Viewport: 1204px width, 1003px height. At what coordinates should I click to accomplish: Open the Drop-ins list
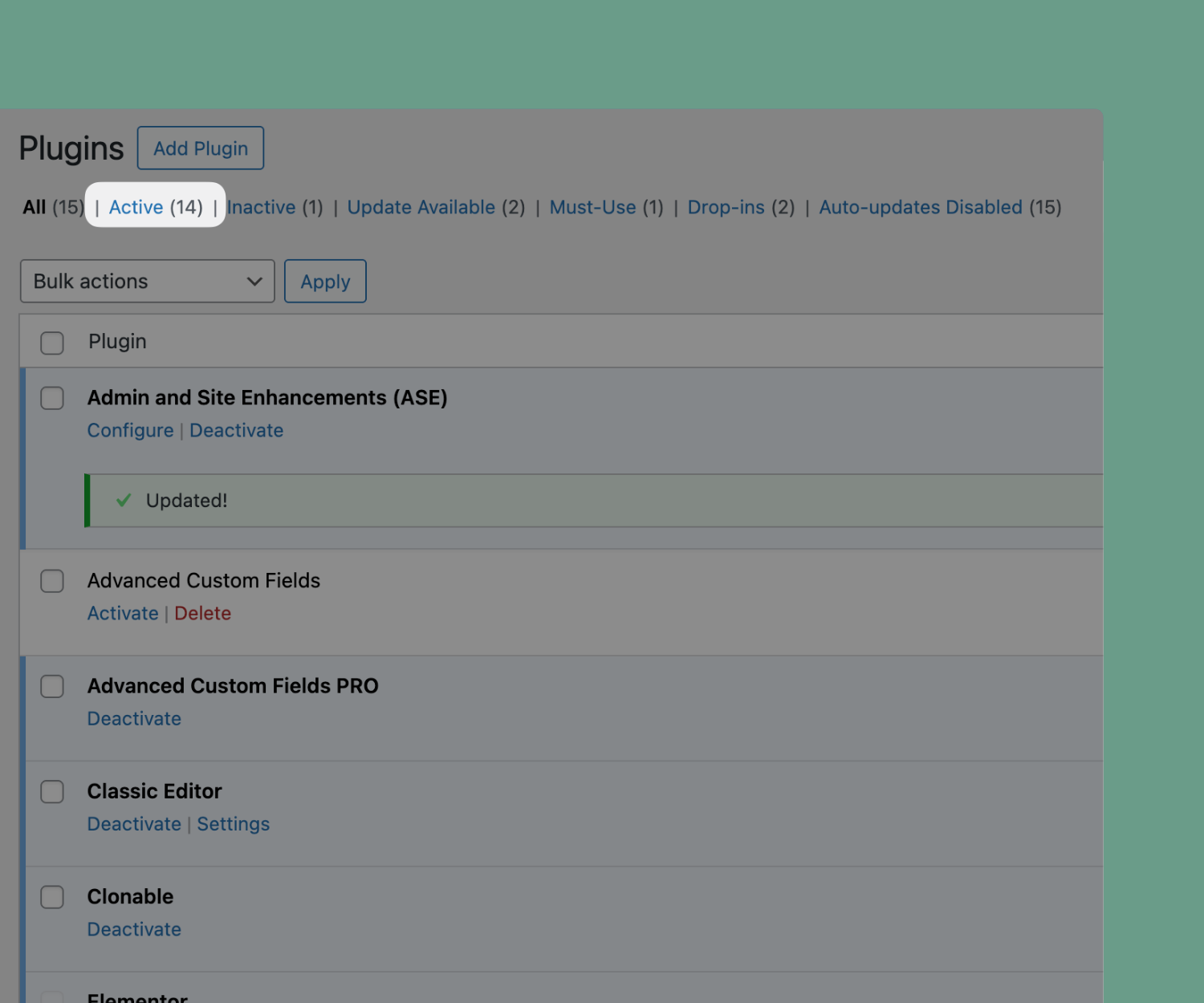(725, 207)
